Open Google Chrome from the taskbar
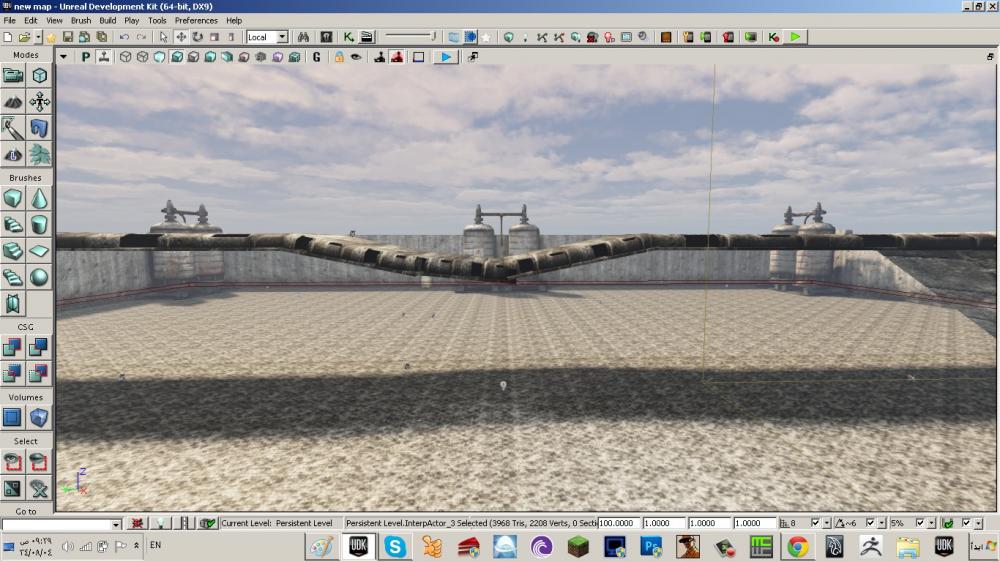This screenshot has width=1000, height=562. click(x=797, y=547)
